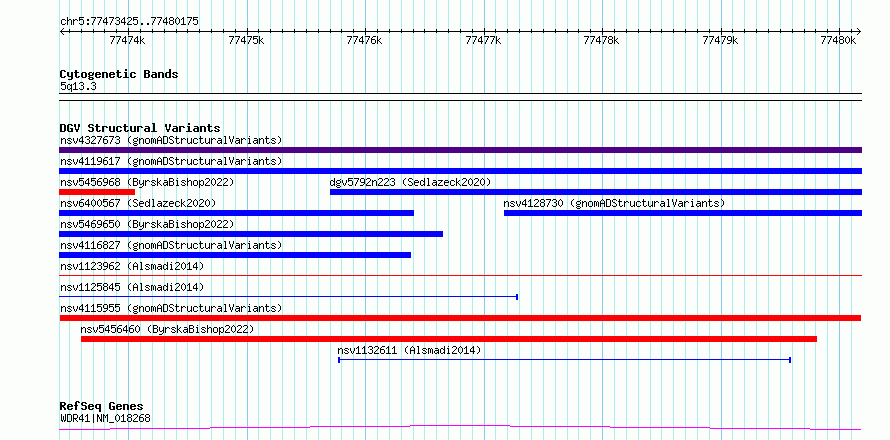Screen dimensions: 890x440
Task: Open the nsv1132611 (Alsmadi2014) label
Action: click(x=409, y=350)
